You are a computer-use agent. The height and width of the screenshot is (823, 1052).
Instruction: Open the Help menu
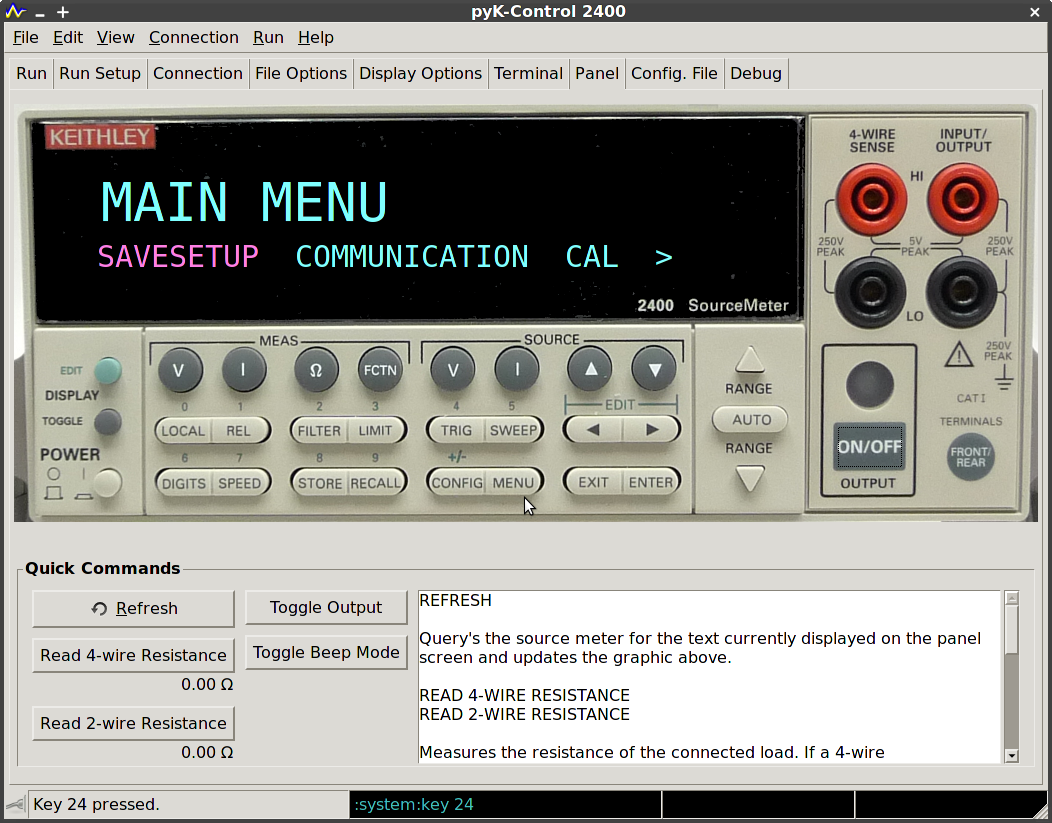coord(316,38)
